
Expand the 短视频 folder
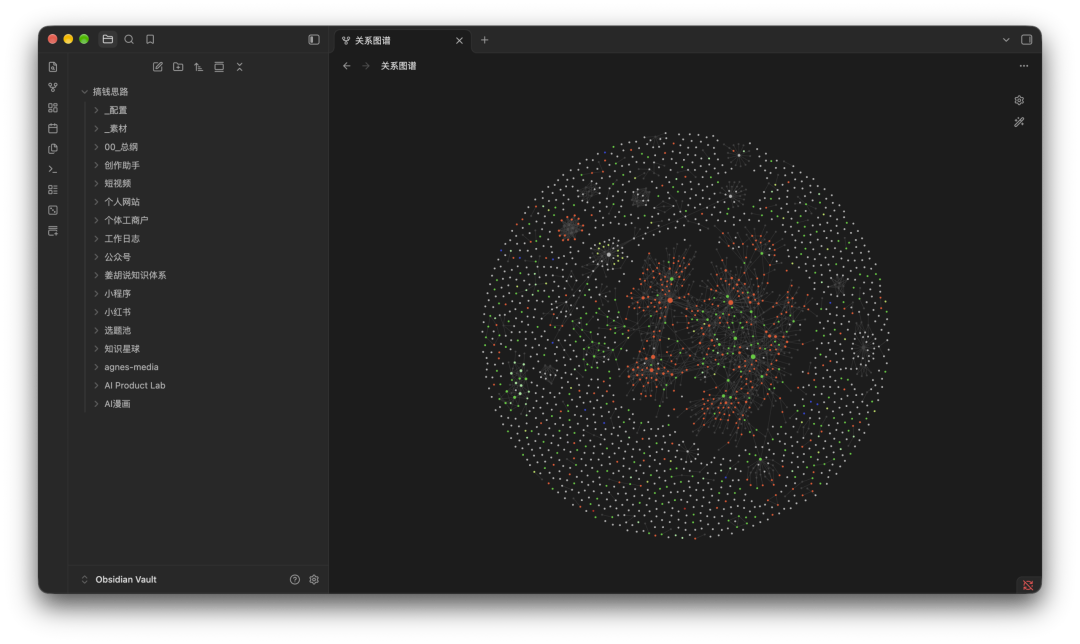[x=96, y=183]
